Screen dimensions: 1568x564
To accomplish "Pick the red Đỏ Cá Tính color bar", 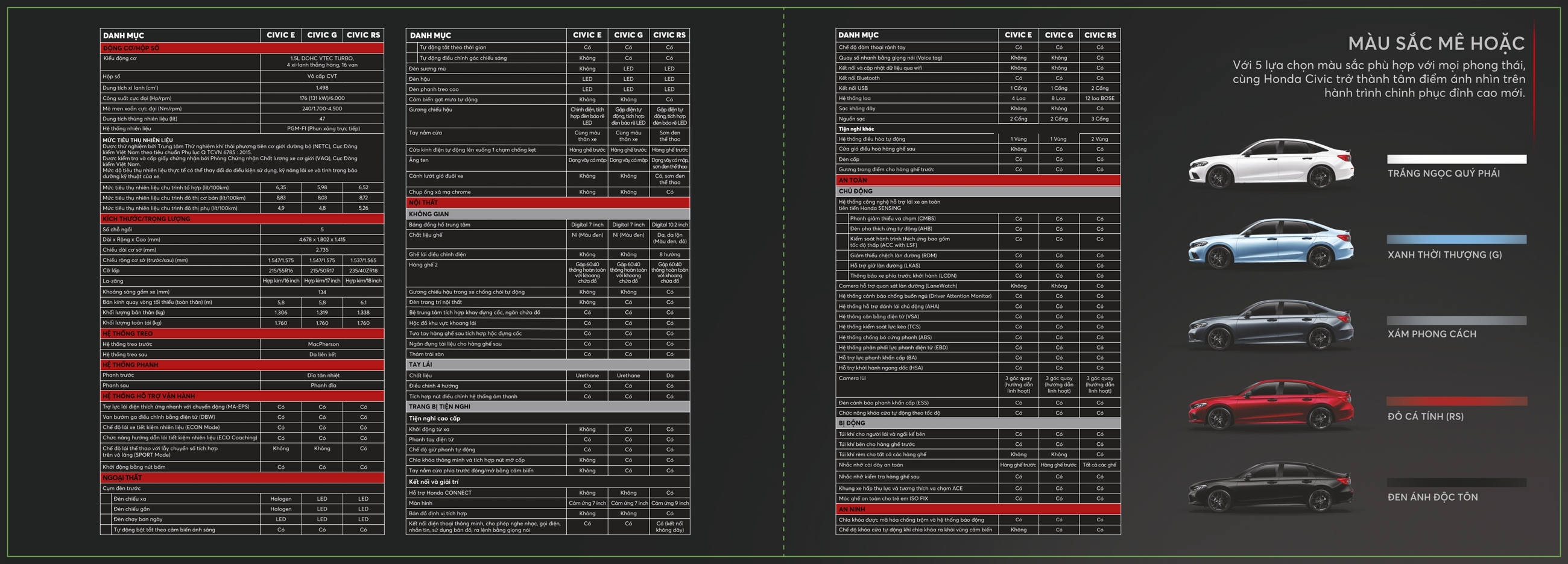I will tap(1456, 401).
